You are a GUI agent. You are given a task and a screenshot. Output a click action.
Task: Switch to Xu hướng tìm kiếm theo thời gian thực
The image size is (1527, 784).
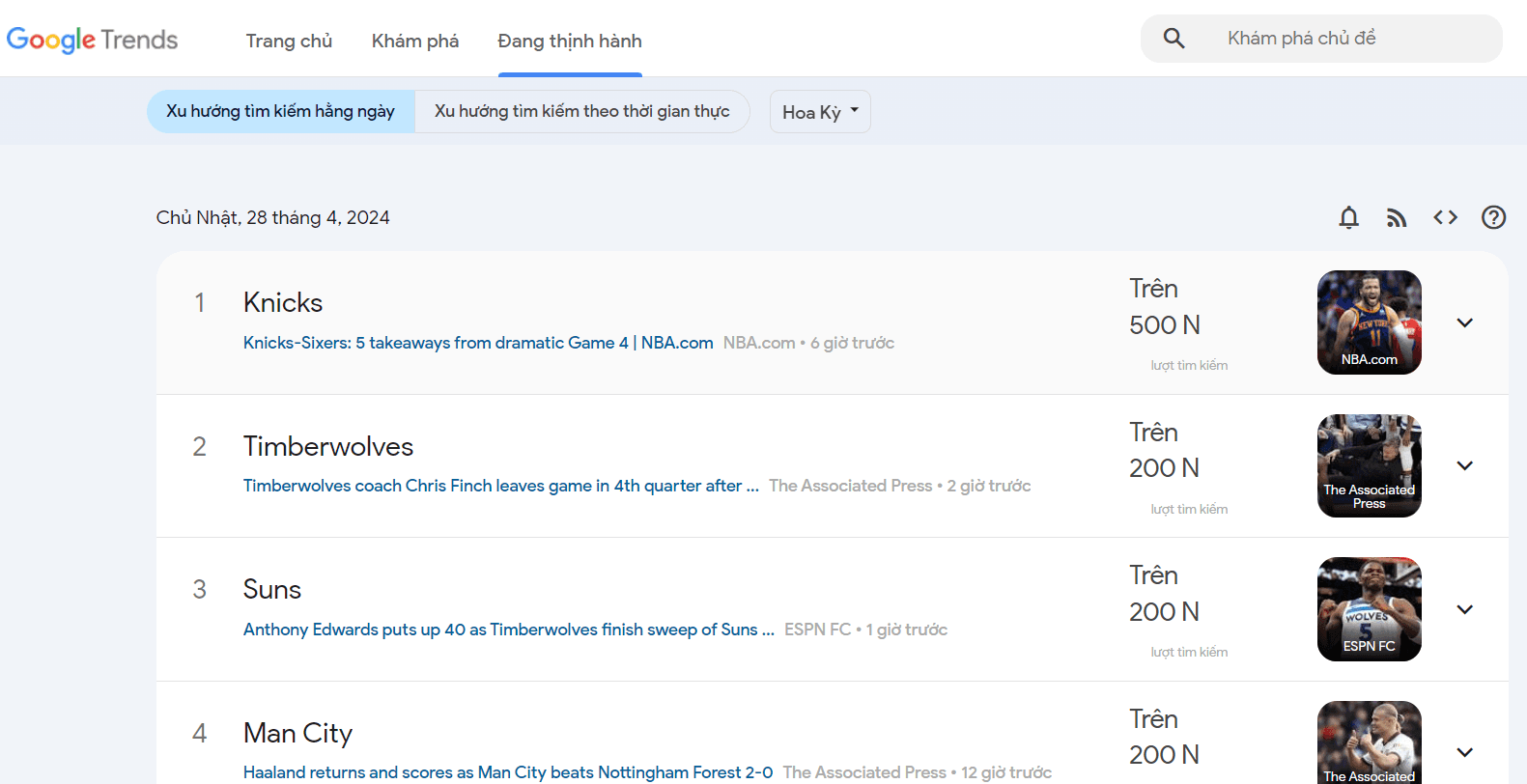point(582,111)
